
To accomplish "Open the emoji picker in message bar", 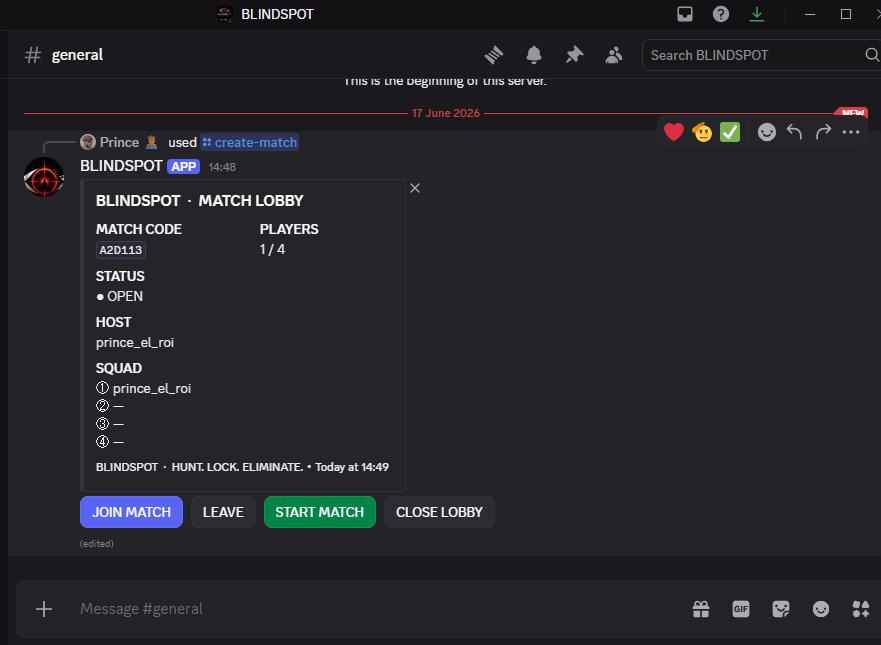I will 821,609.
